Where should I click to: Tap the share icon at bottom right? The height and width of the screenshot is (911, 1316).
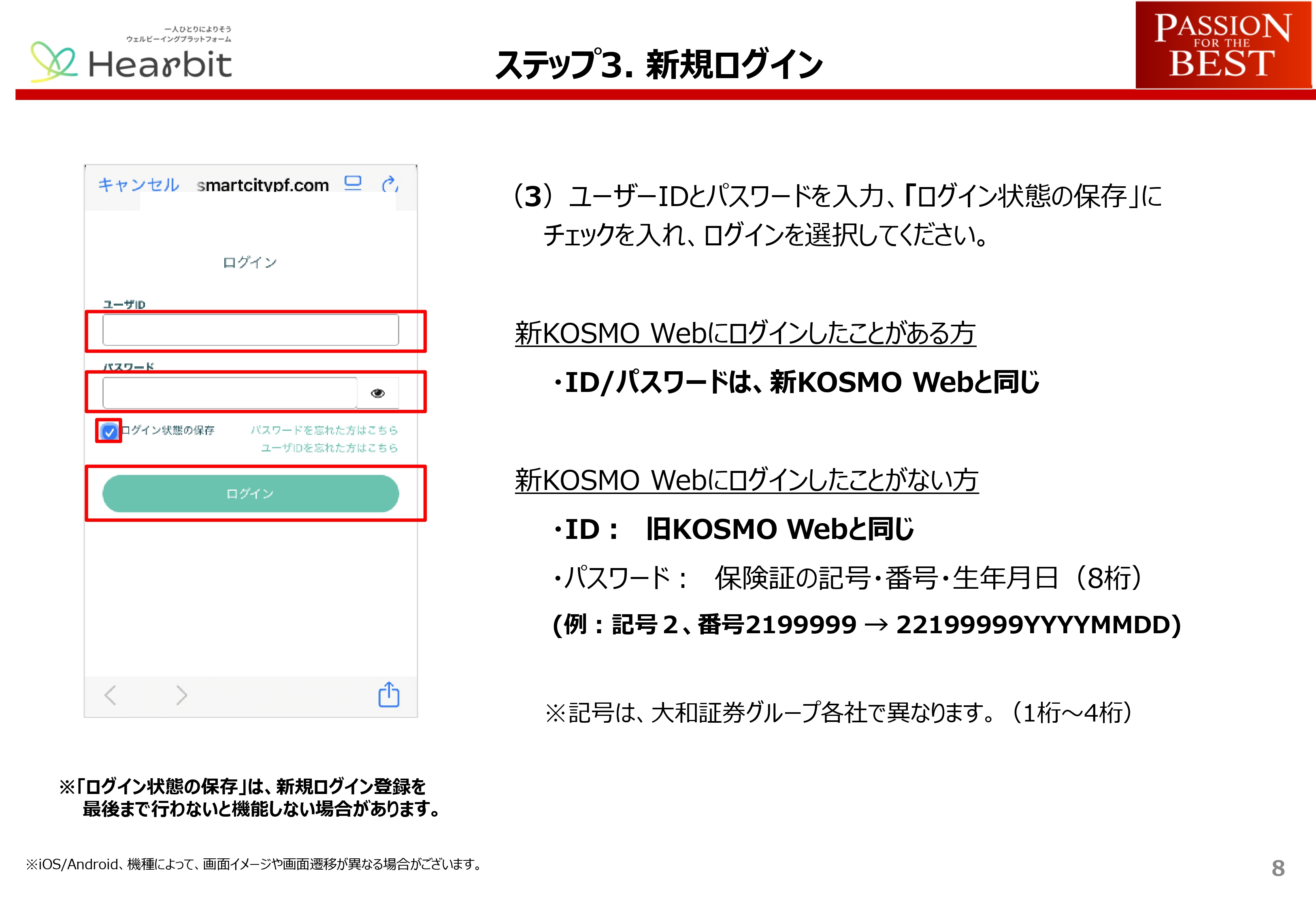click(389, 695)
